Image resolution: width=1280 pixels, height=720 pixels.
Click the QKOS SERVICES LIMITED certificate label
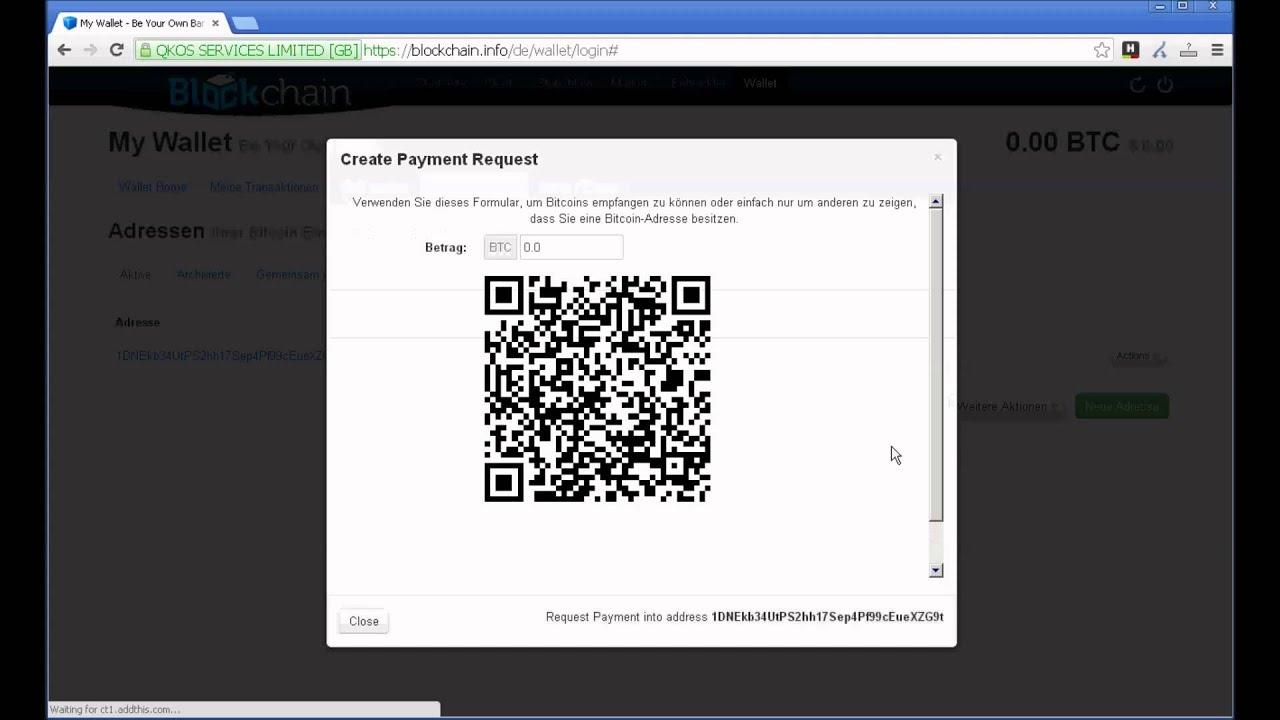(x=256, y=50)
